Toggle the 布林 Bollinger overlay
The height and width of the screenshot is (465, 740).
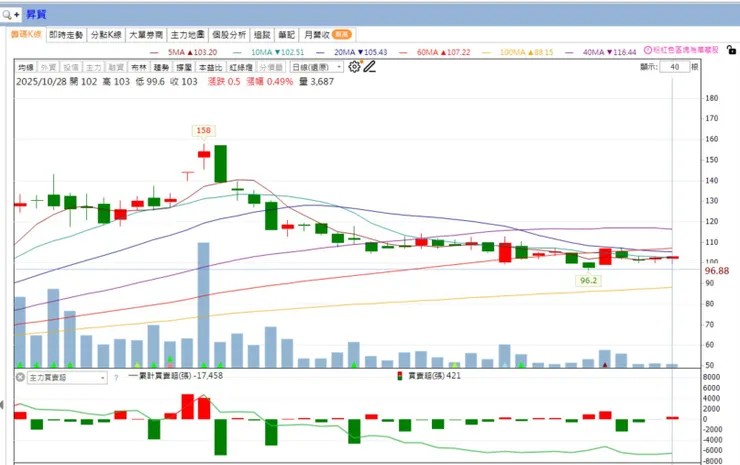point(139,68)
